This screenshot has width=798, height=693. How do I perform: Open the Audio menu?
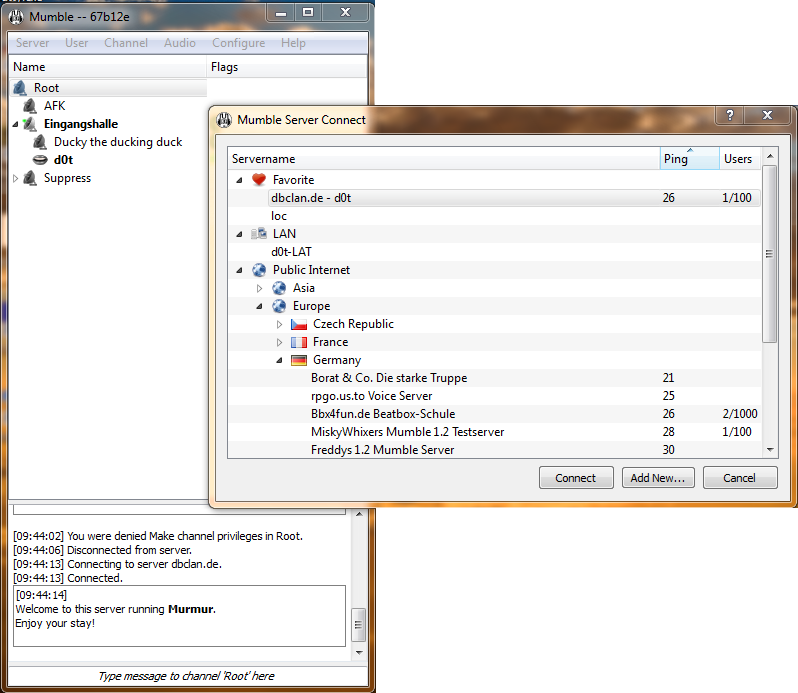point(180,43)
